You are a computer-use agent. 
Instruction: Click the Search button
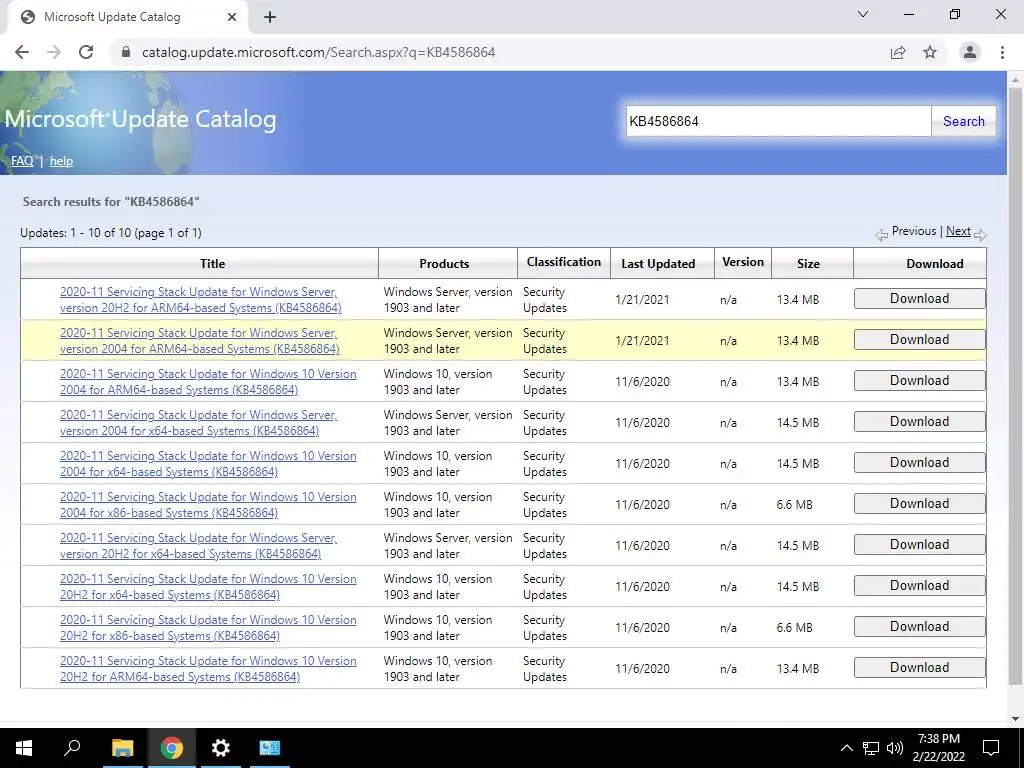pos(963,121)
